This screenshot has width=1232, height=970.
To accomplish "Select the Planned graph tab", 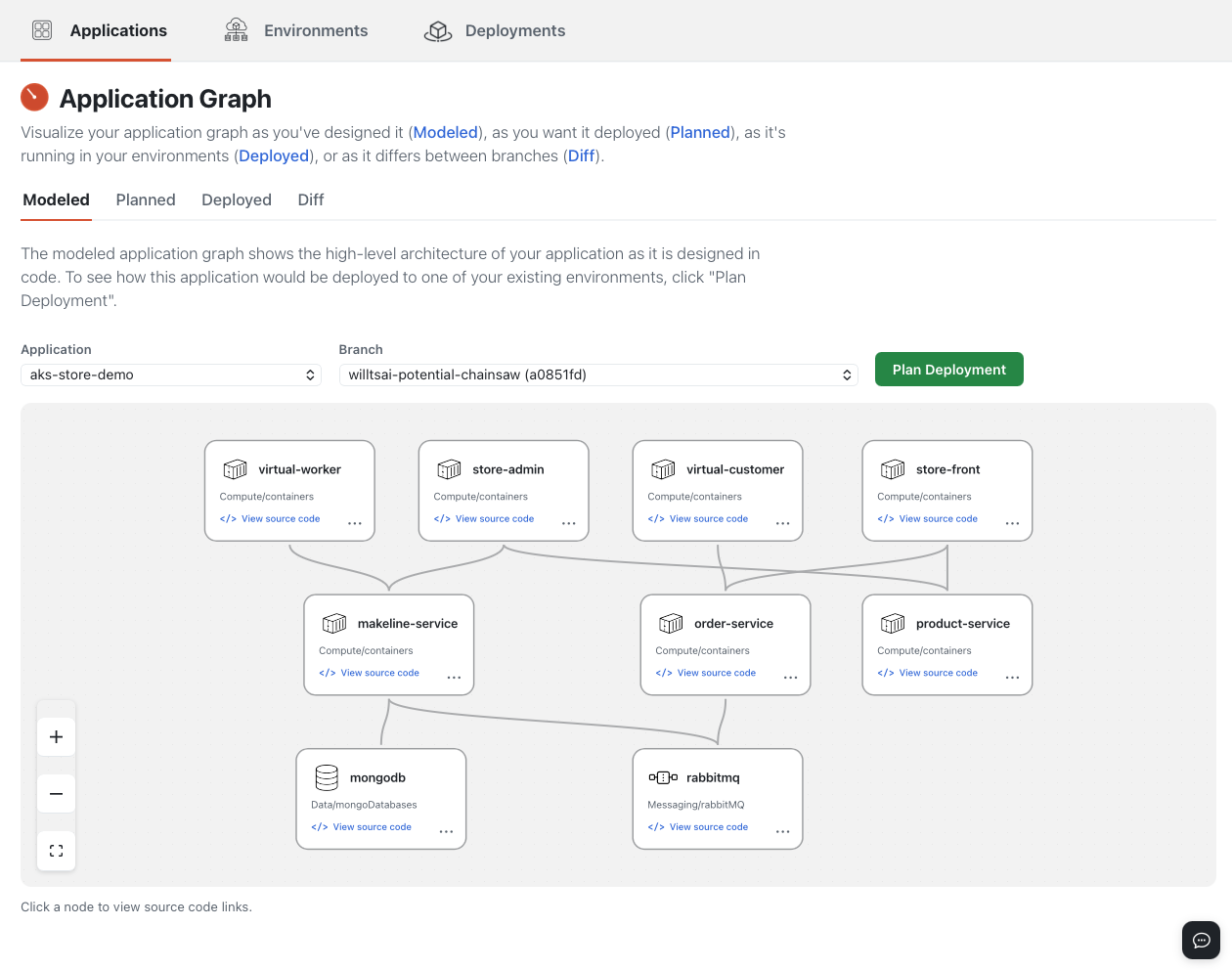I will [146, 199].
